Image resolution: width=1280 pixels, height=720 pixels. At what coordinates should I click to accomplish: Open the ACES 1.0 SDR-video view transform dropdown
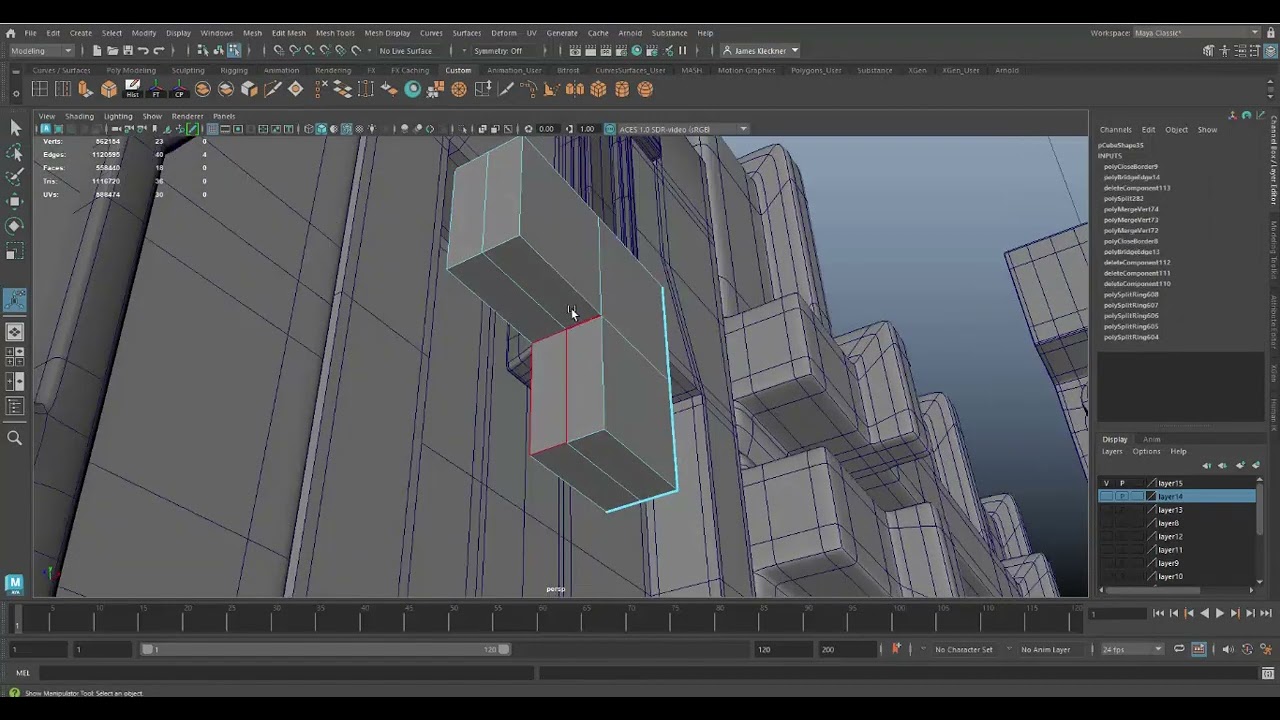pyautogui.click(x=683, y=129)
